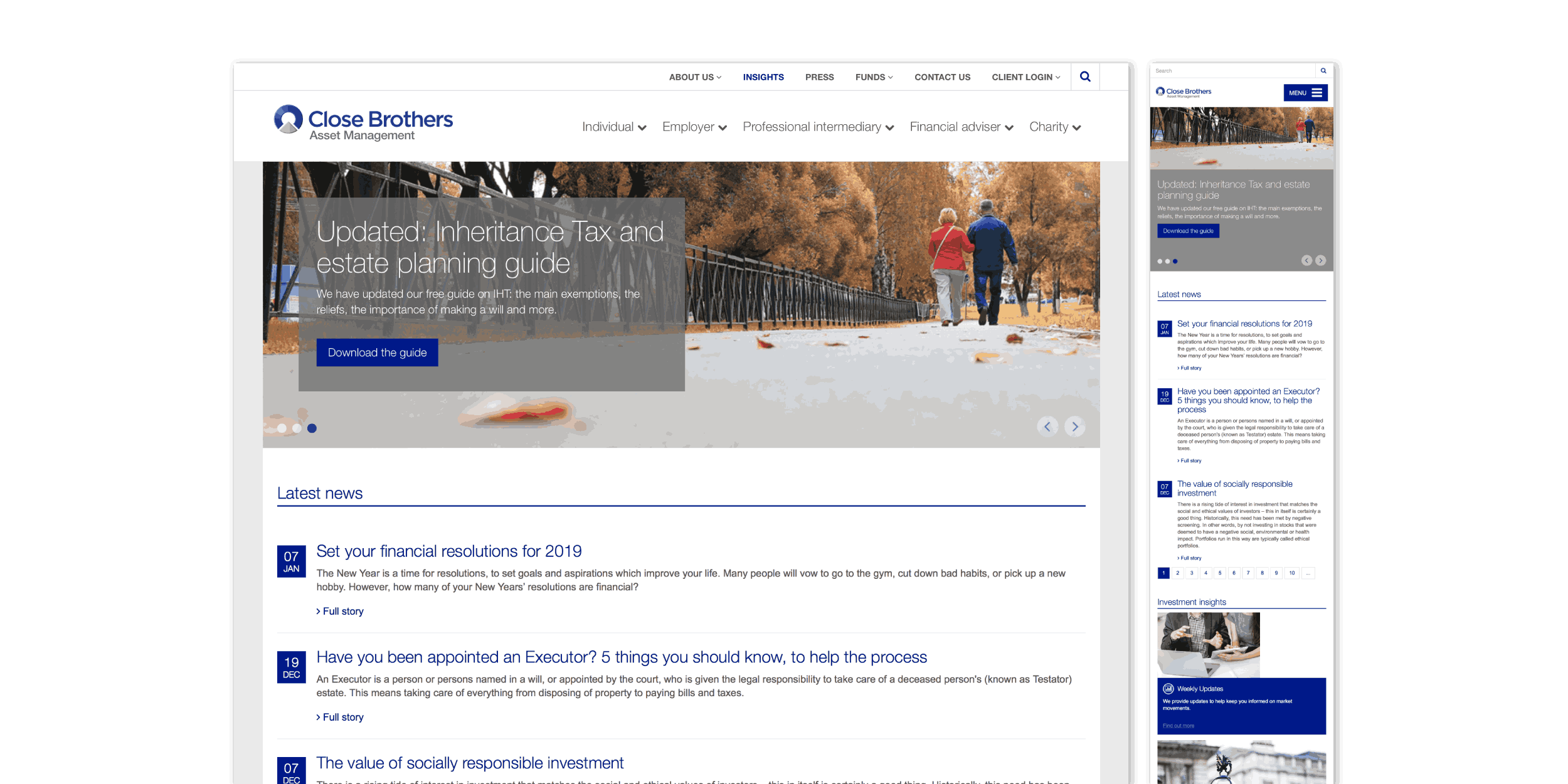The image size is (1568, 784).
Task: Click the Latest news heading in desktop view
Action: pos(320,494)
